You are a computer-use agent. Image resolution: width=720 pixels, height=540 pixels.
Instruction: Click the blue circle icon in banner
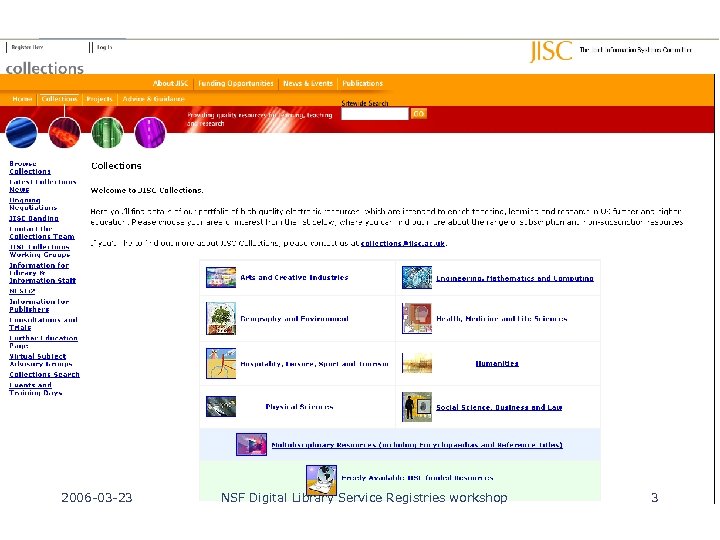[22, 132]
